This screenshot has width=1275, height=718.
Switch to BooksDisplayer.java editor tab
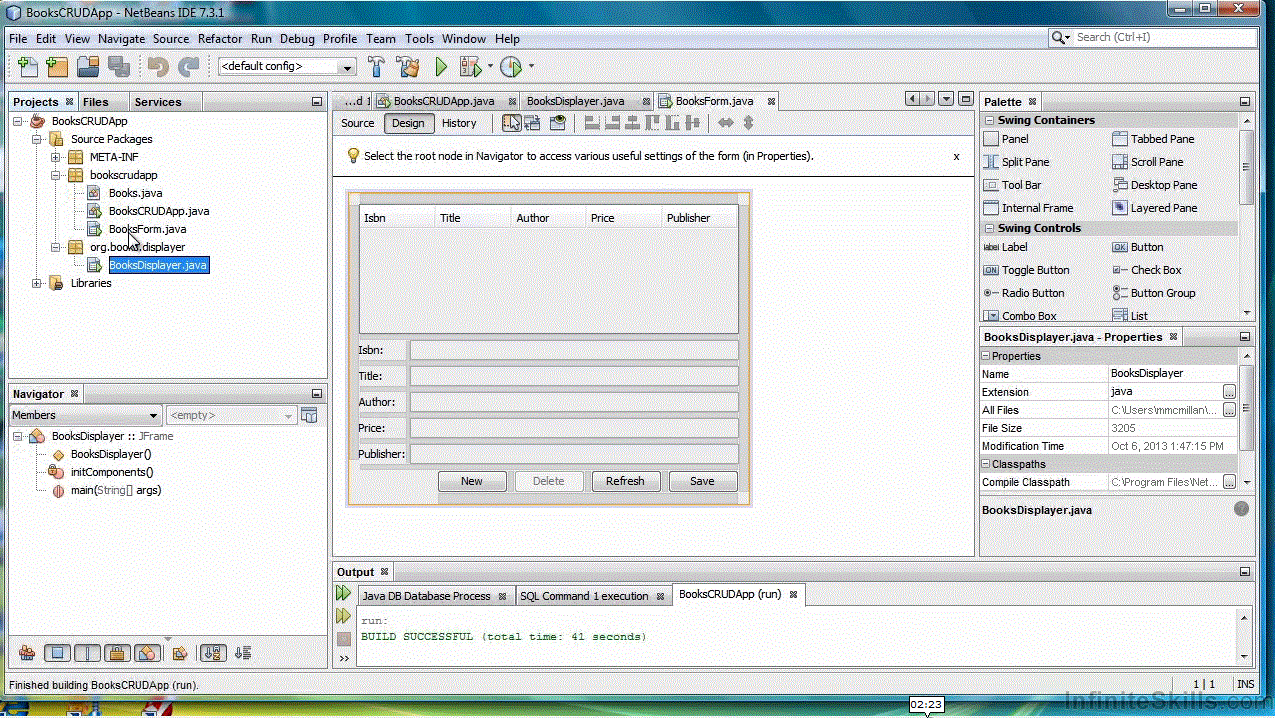575,101
